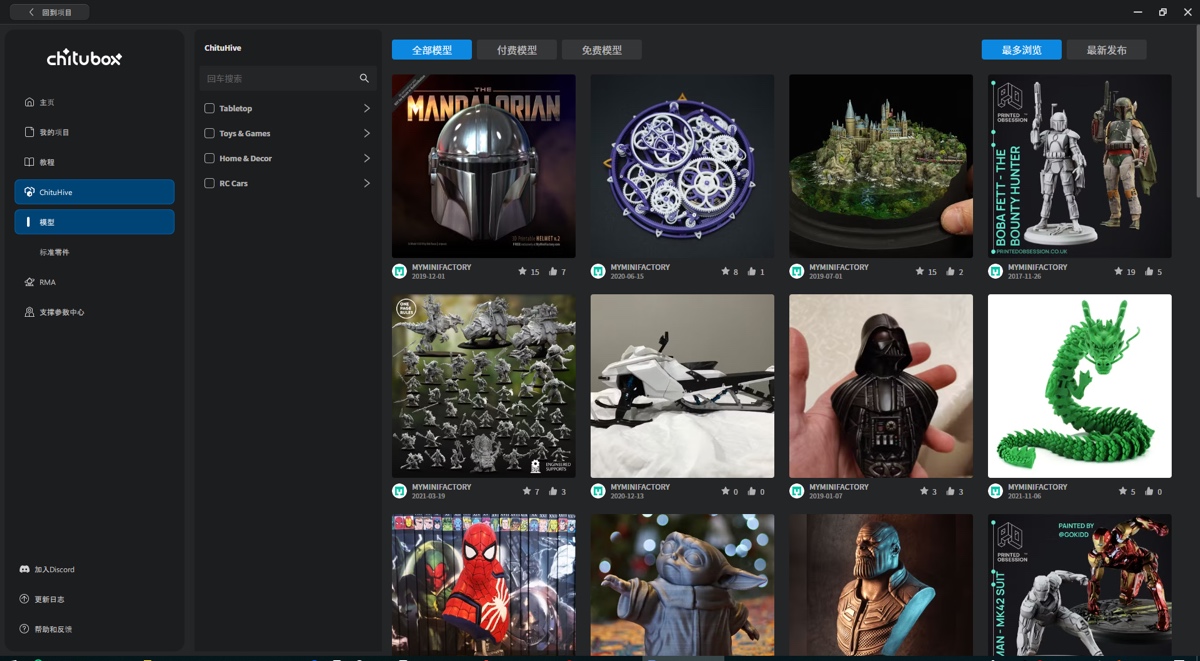Click the RMA sidebar icon
This screenshot has width=1200, height=661.
click(29, 282)
